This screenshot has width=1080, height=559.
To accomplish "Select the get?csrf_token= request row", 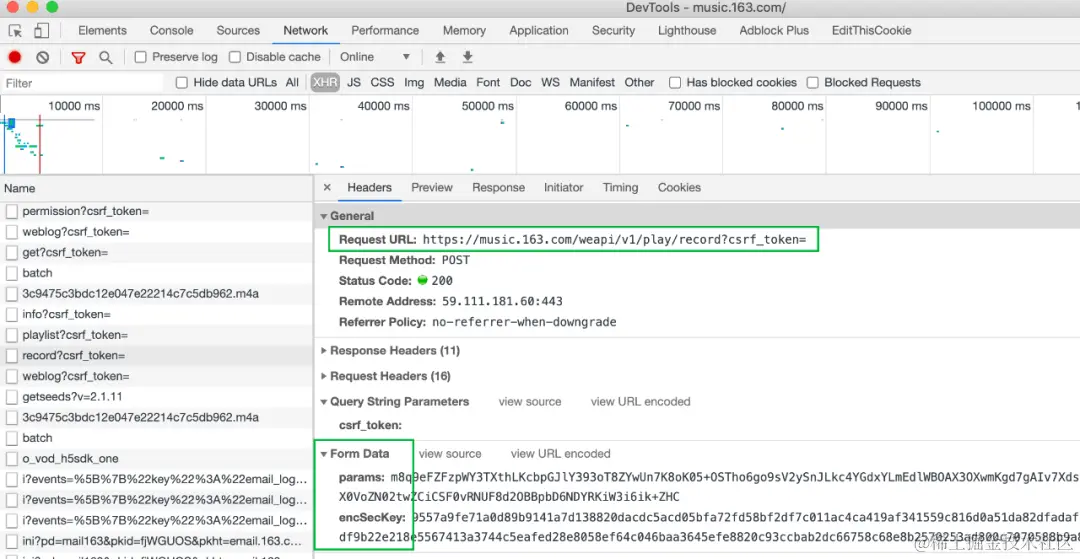I will point(157,253).
